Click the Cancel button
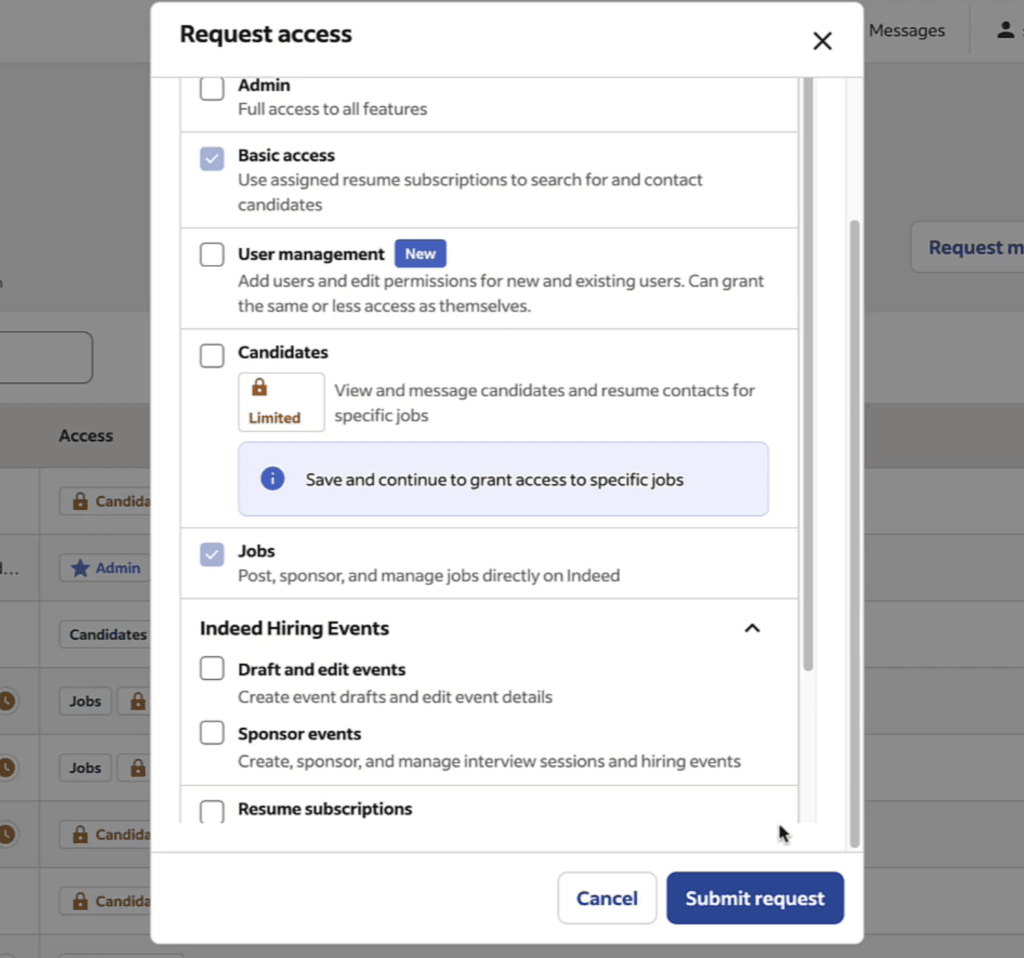Viewport: 1024px width, 958px height. pyautogui.click(x=607, y=898)
